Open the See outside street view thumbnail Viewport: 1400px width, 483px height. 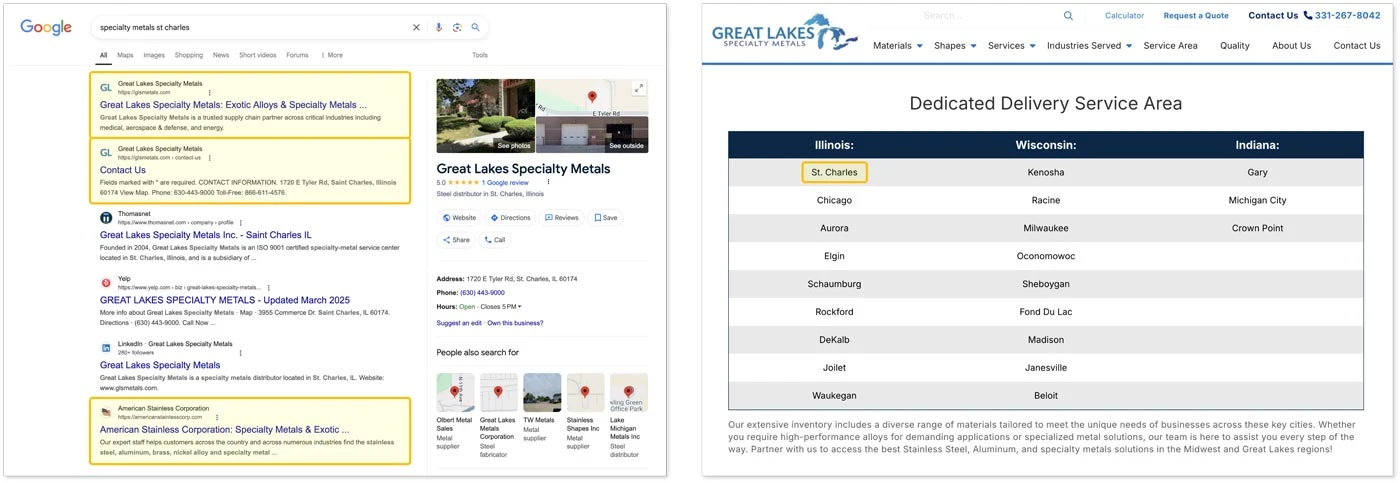592,135
